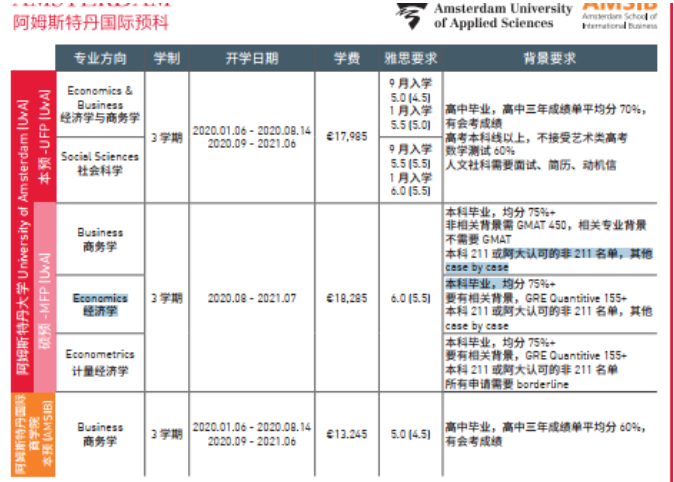Screen dimensions: 674x482
Task: Select the red title 阿姆斯特丹国际预科
Action: [x=91, y=22]
